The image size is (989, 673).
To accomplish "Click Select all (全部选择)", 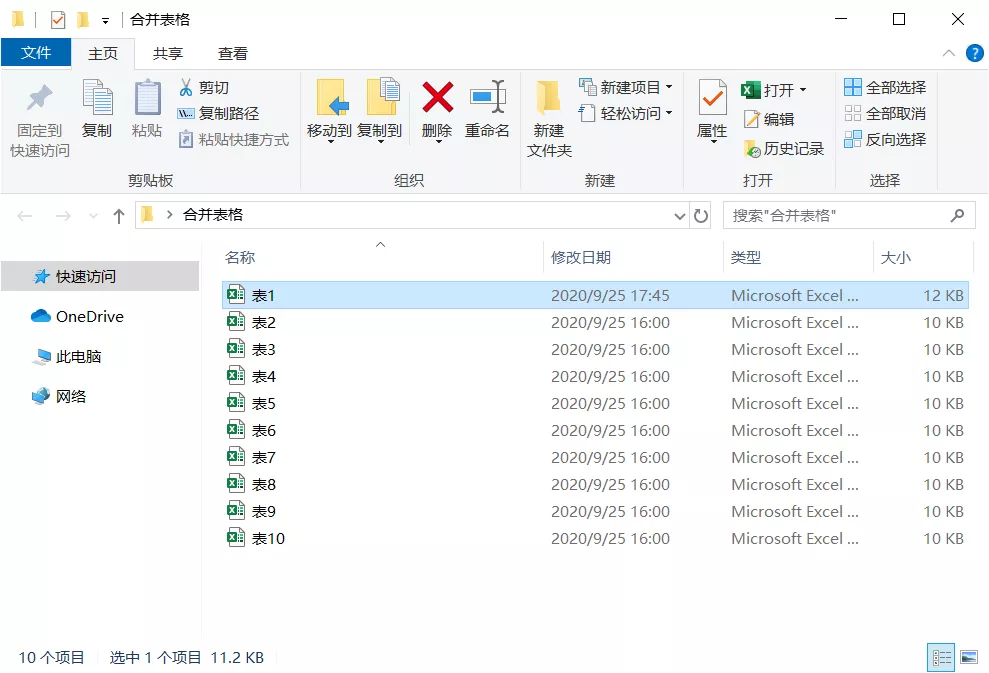I will 885,87.
